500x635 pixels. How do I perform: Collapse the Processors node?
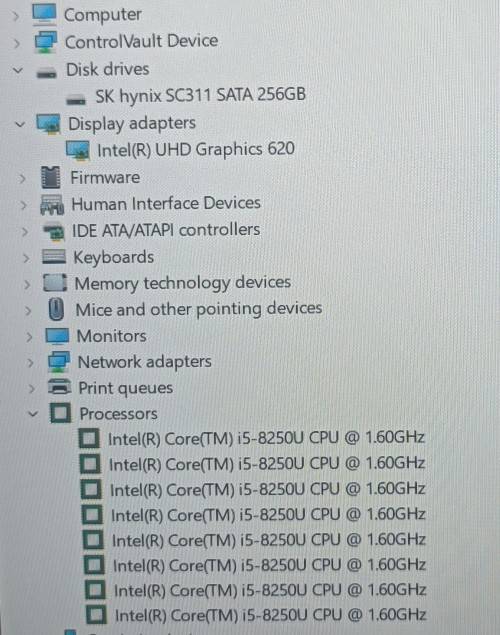point(33,414)
